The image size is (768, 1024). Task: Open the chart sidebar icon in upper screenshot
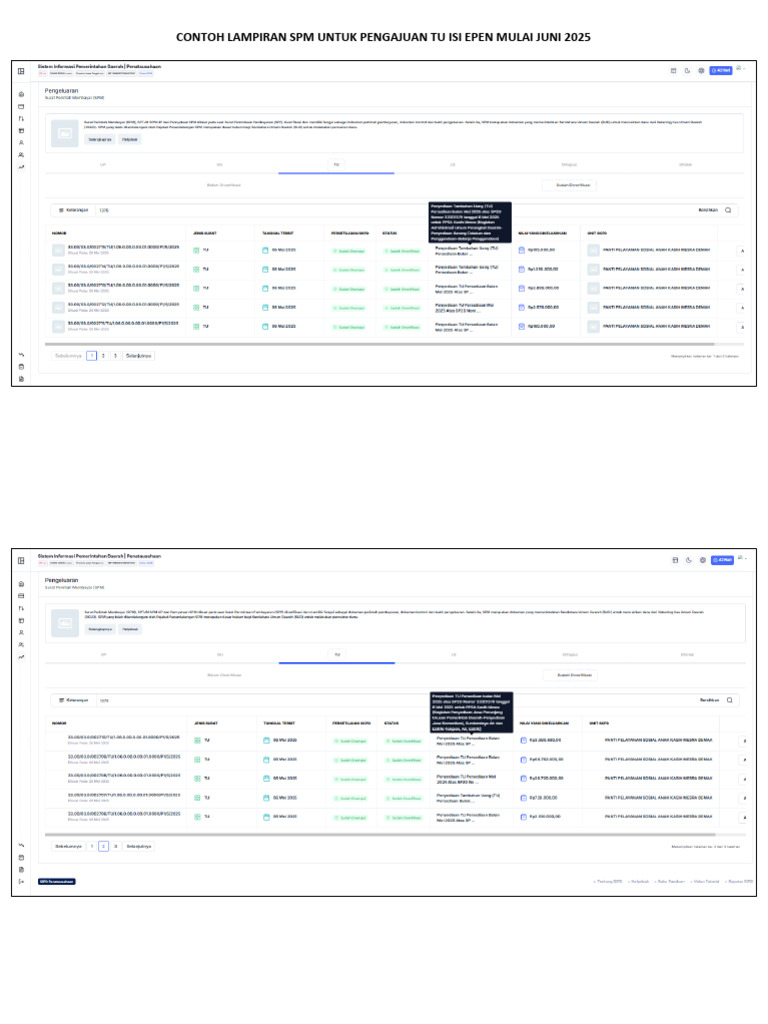21,167
